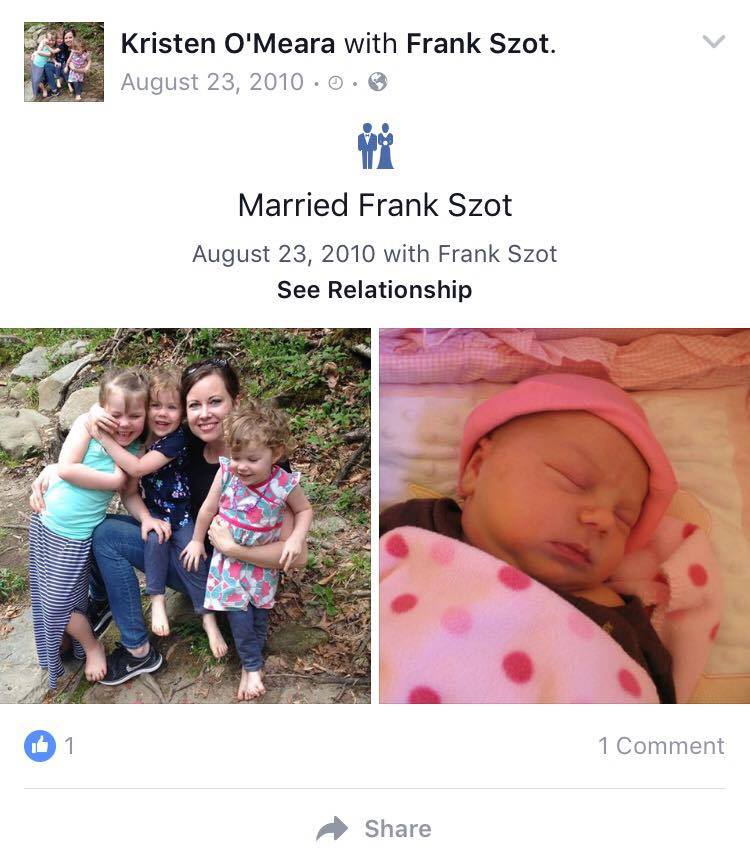This screenshot has height=863, width=750.
Task: Open the profile picture thumbnail
Action: [64, 62]
